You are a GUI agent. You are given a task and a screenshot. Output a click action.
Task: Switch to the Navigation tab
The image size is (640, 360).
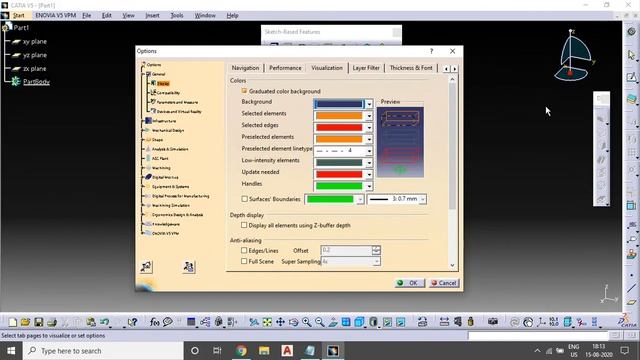coord(245,68)
